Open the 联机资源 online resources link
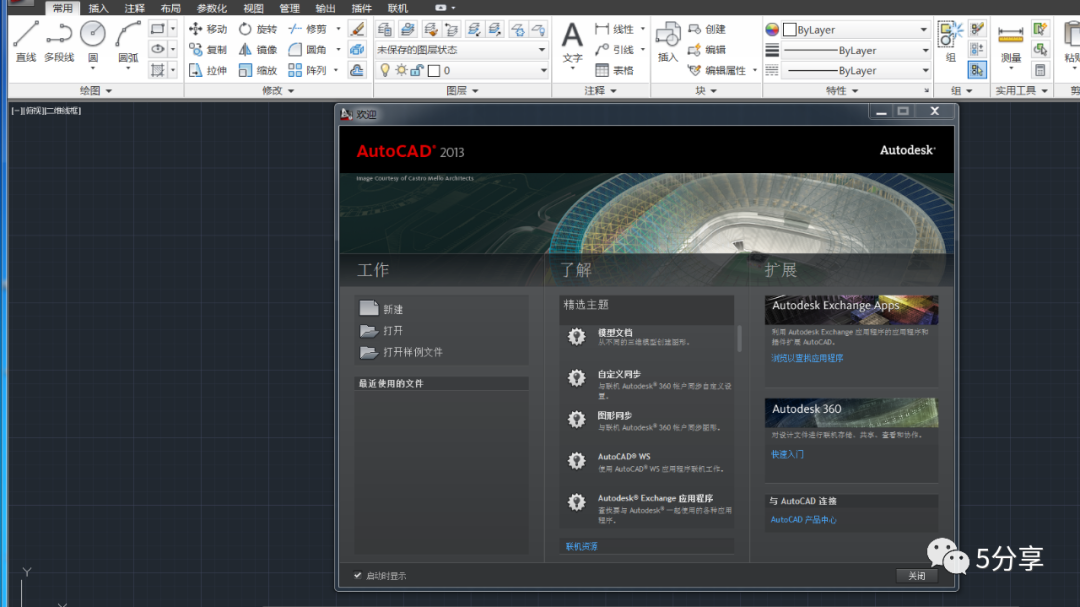Viewport: 1080px width, 607px height. pyautogui.click(x=581, y=546)
